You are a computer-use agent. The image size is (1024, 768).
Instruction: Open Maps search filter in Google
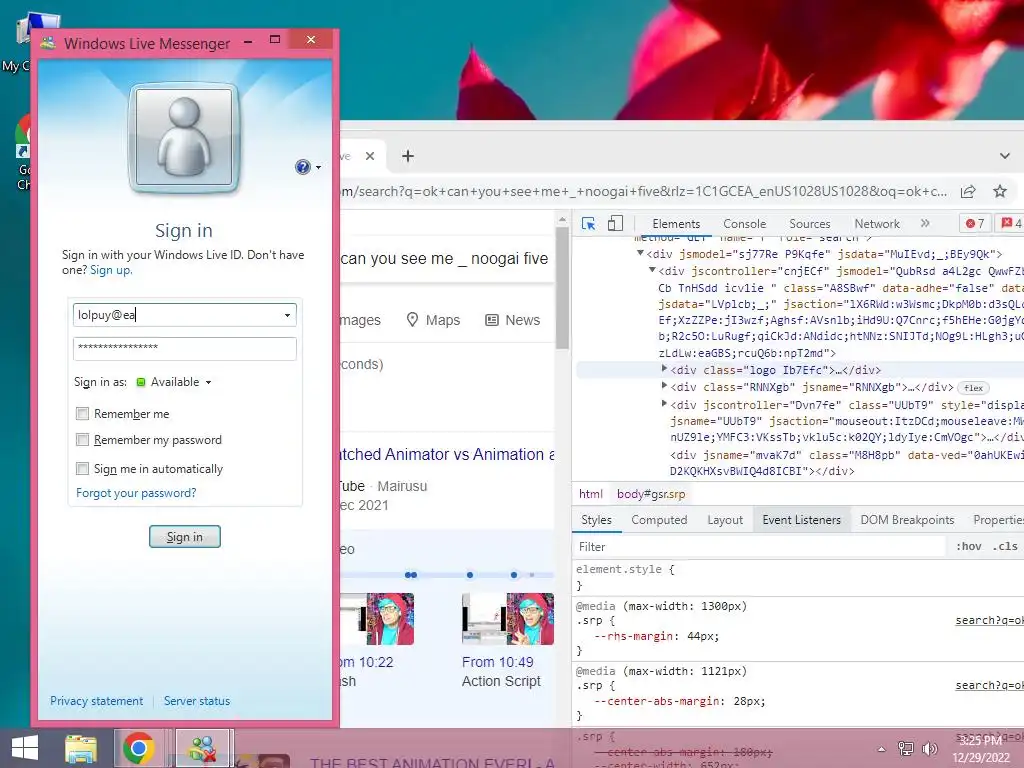[x=433, y=320]
